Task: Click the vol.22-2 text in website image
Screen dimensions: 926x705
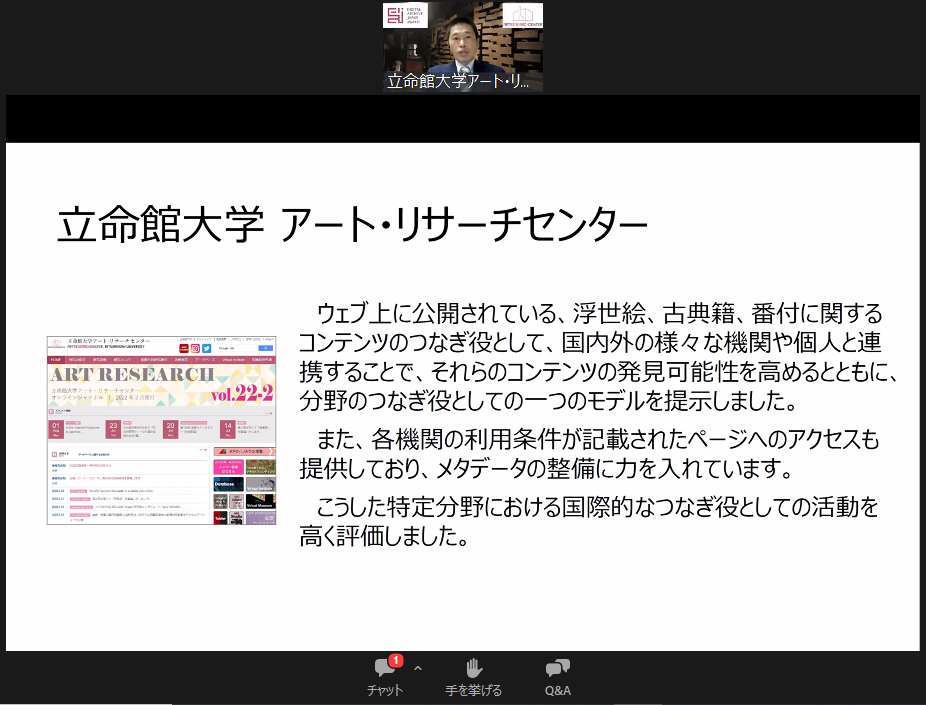Action: [243, 393]
